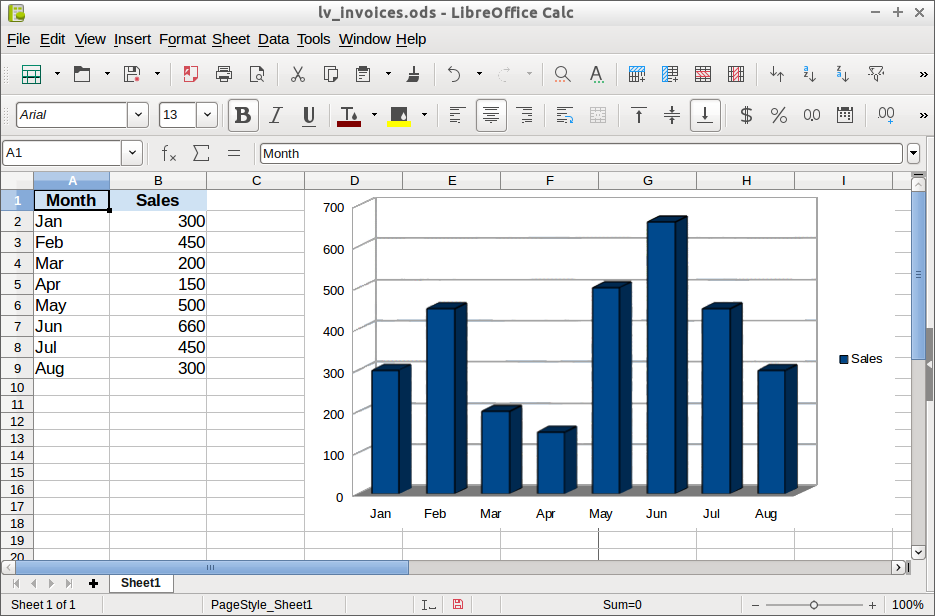Select the Clone Formatting paintbrush
Viewport: 935px width, 616px height.
(413, 74)
